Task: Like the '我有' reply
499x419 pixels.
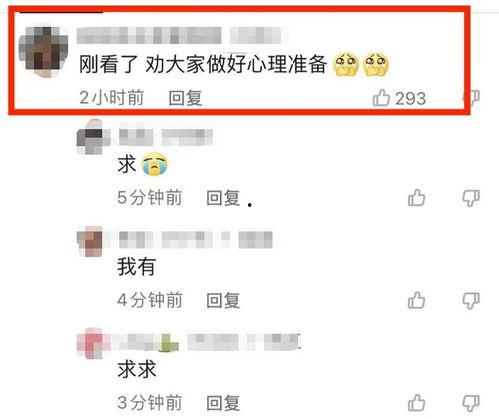Action: pyautogui.click(x=416, y=300)
